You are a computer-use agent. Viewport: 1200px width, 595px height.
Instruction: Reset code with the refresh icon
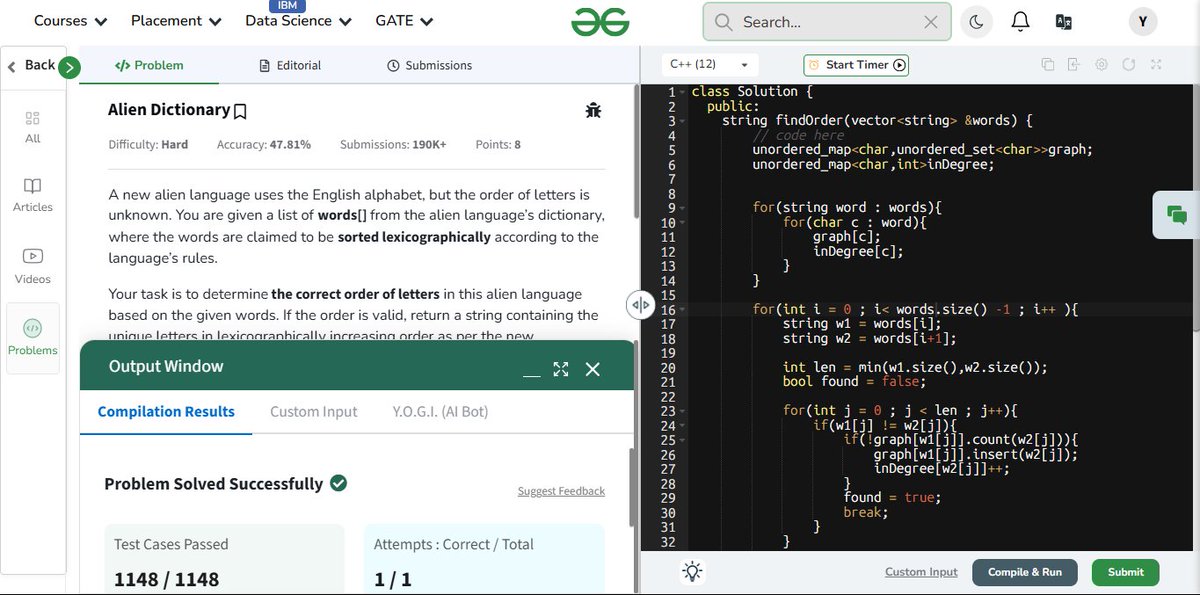tap(1128, 64)
